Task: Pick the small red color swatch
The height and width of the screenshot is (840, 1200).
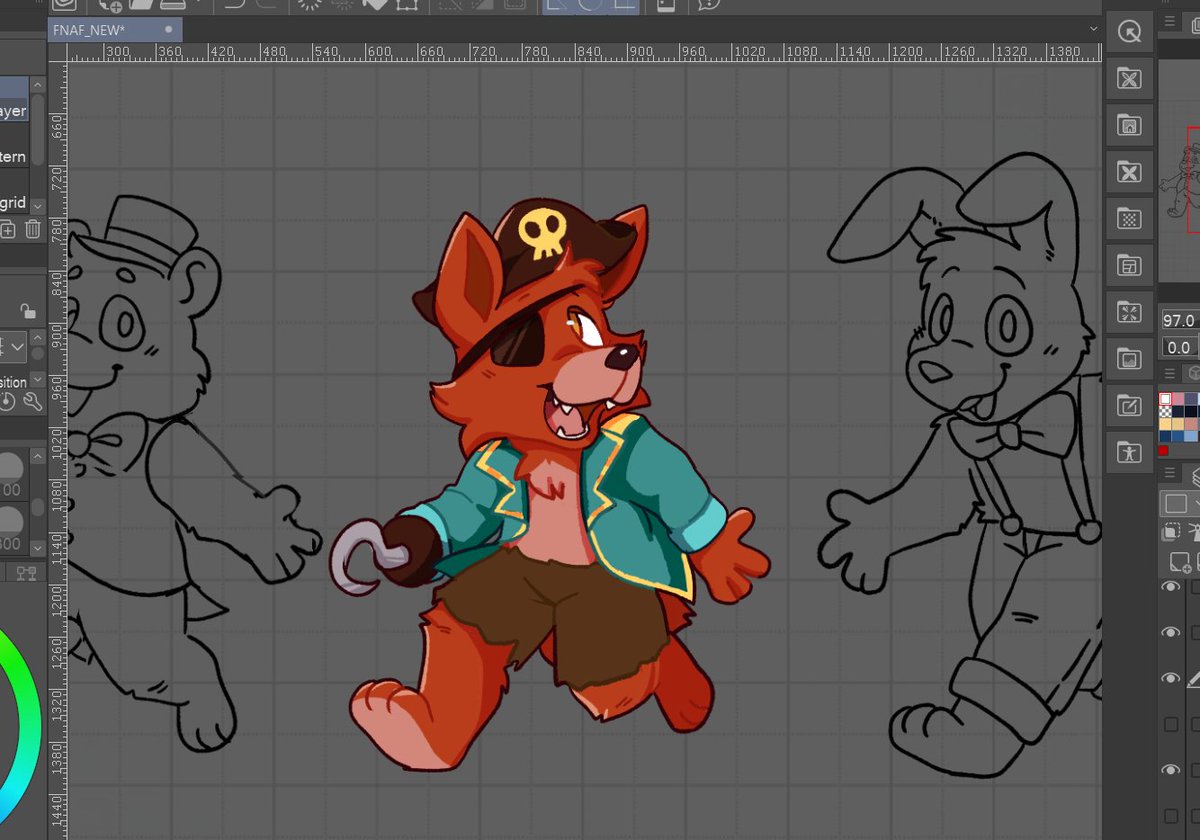Action: (1163, 451)
